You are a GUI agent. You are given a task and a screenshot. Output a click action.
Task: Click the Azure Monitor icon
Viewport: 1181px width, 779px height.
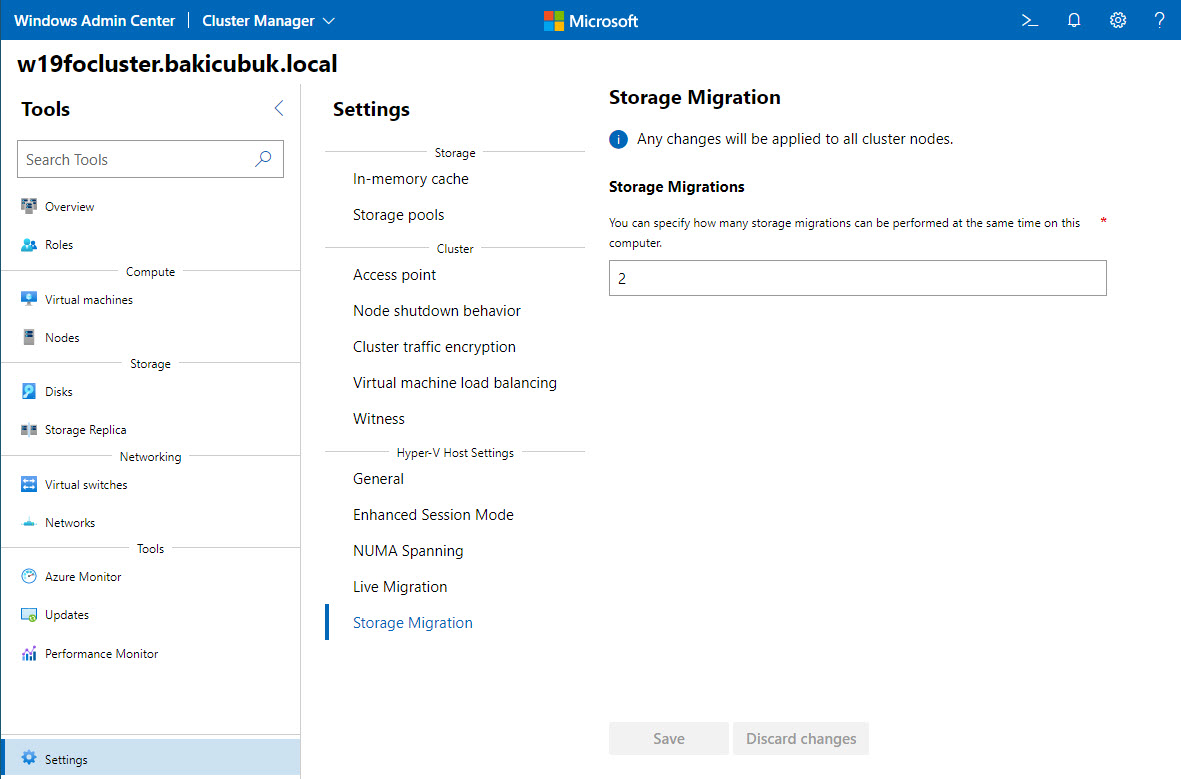click(x=29, y=576)
